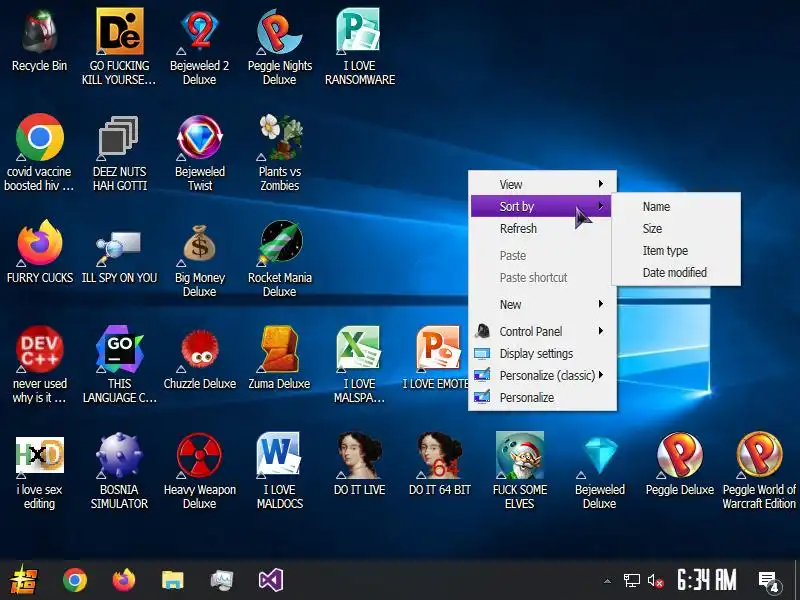Open File Explorer from the taskbar
The image size is (800, 600).
(172, 580)
